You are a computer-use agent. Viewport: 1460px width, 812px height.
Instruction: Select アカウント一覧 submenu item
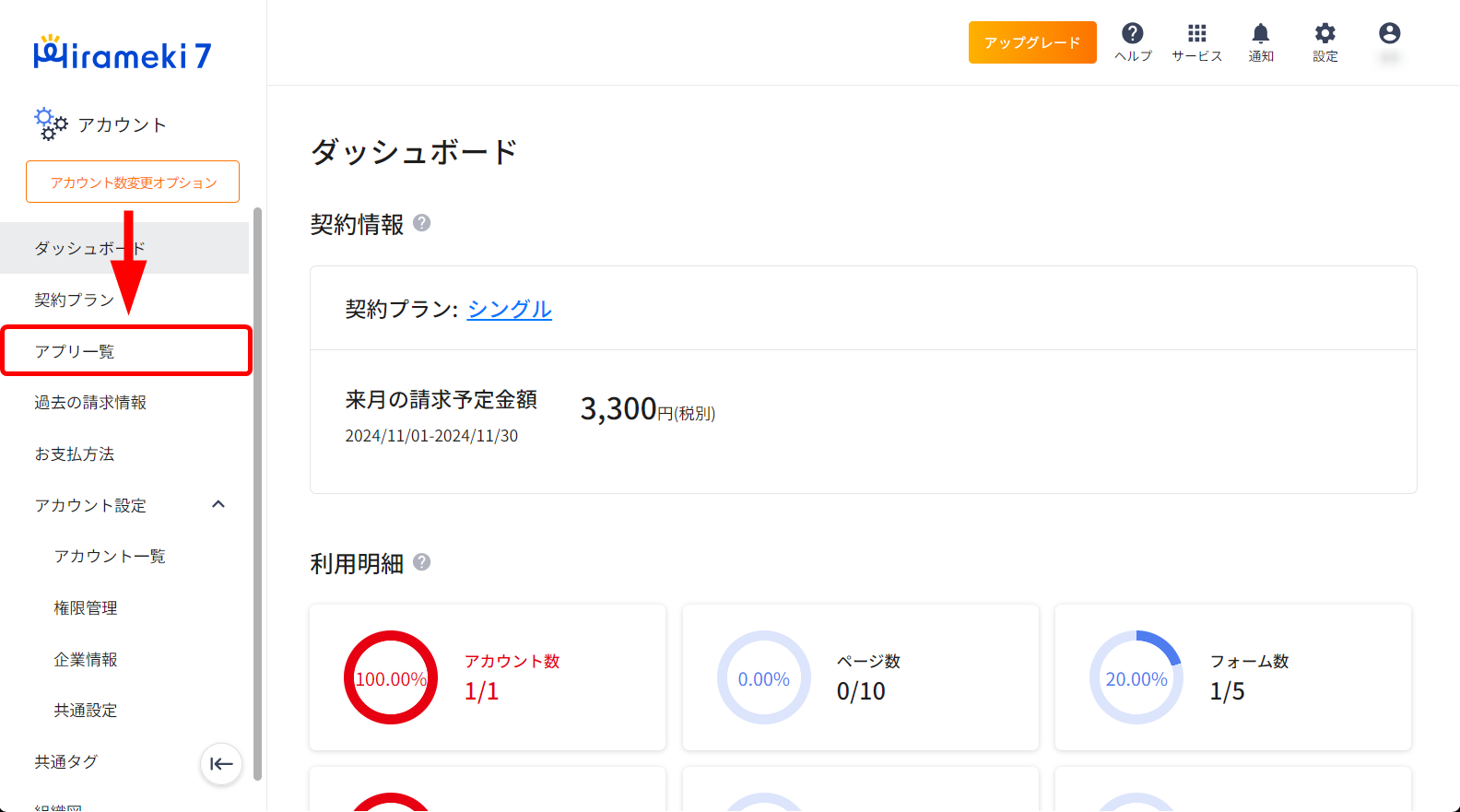pos(110,557)
